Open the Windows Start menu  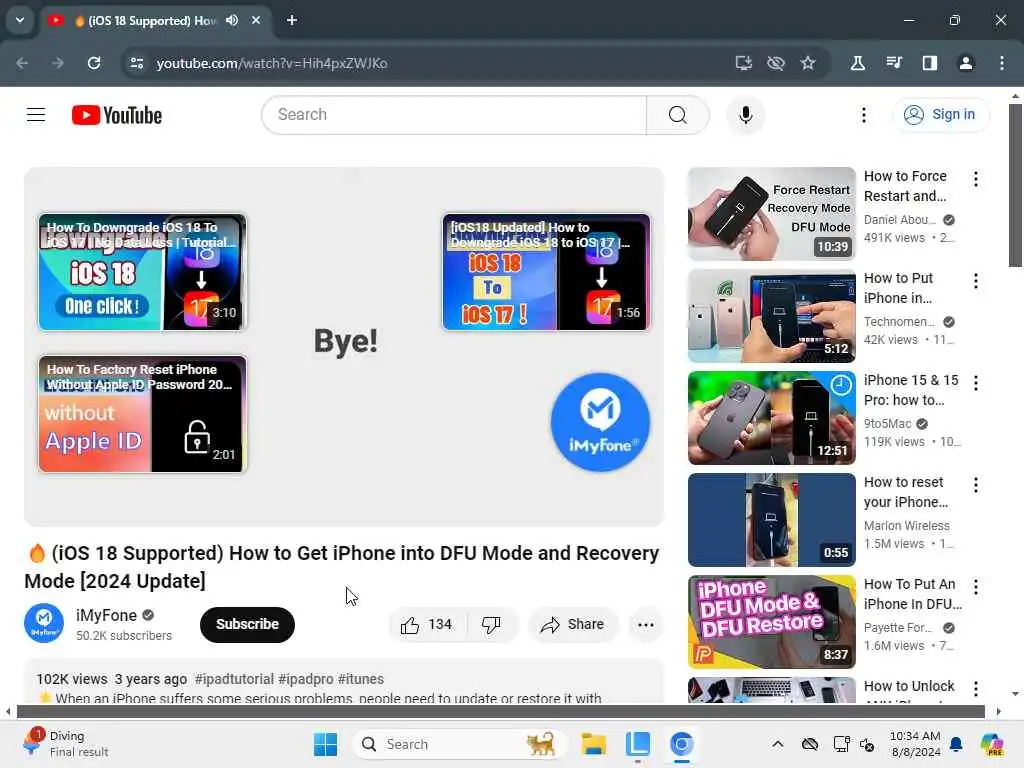pyautogui.click(x=325, y=744)
